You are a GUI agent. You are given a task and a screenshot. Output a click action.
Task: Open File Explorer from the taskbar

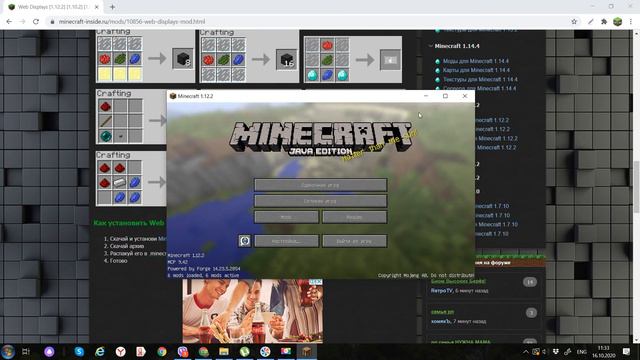pyautogui.click(x=224, y=351)
